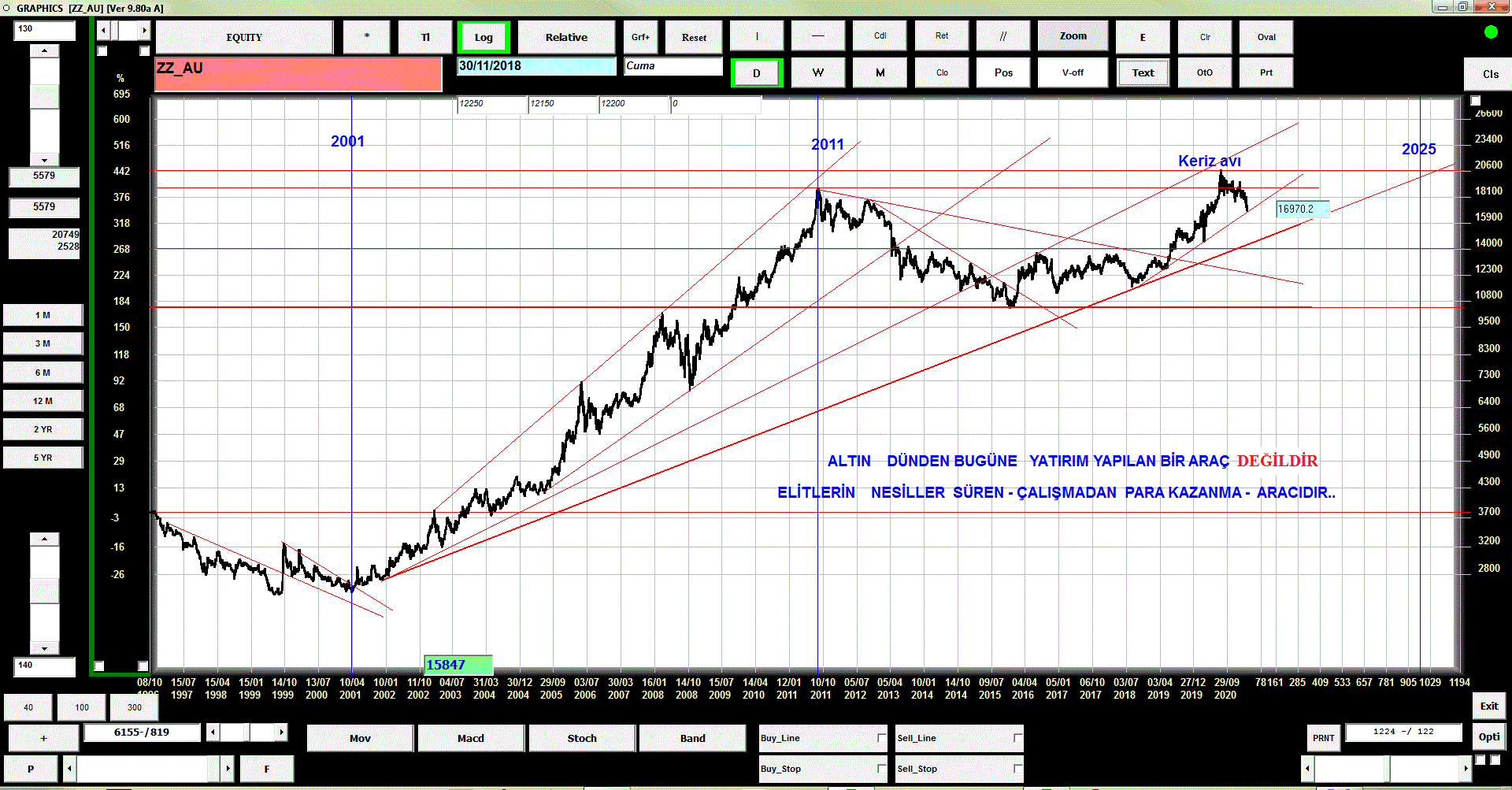Choose the parallel lines (//) drawing tool
The height and width of the screenshot is (790, 1512).
pos(1003,36)
